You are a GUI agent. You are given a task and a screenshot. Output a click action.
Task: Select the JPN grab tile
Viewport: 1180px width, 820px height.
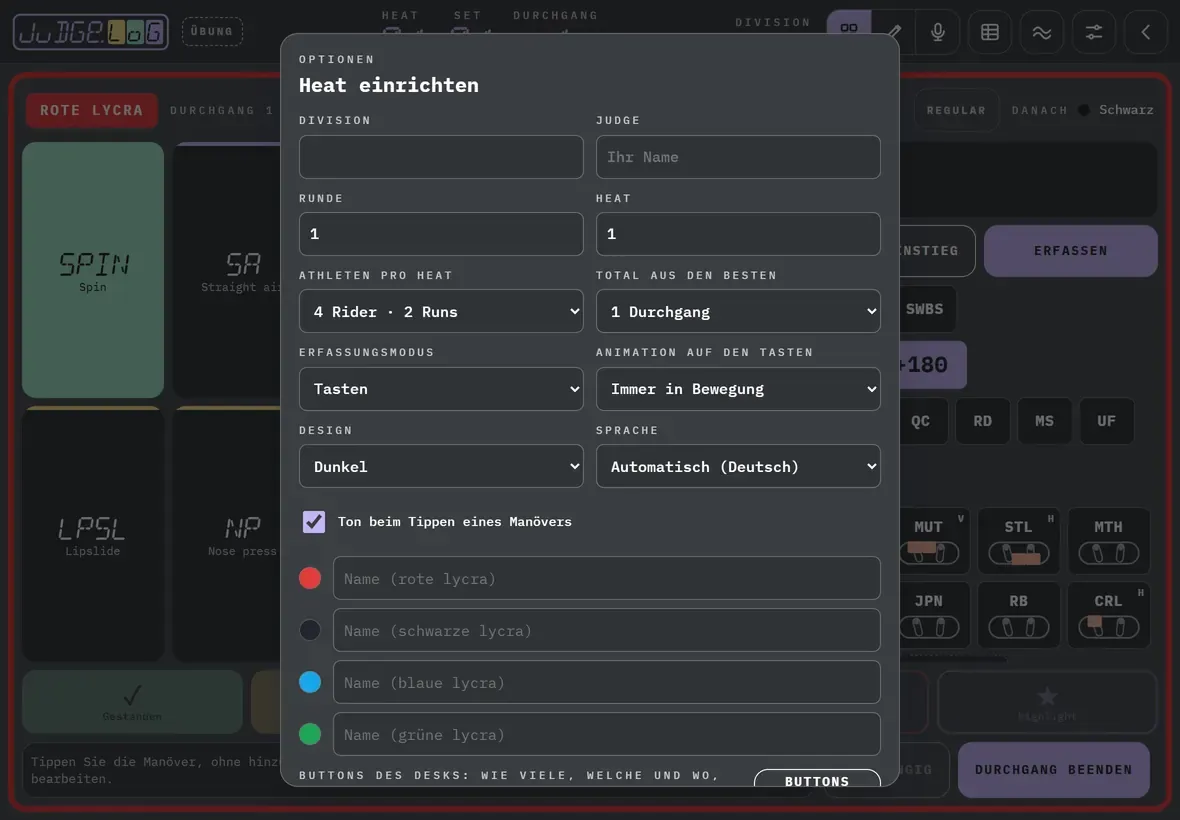(932, 615)
